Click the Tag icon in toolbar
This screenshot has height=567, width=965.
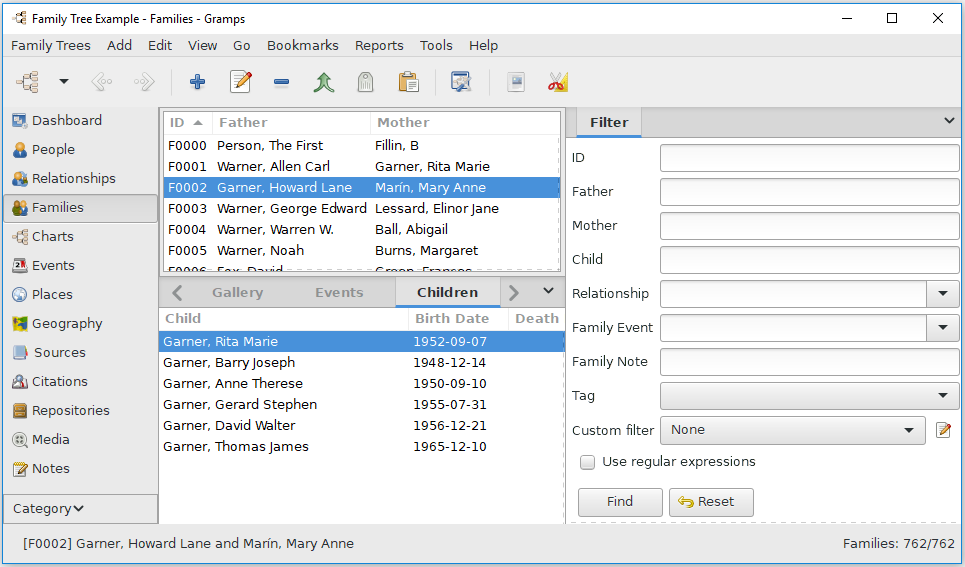coord(366,82)
